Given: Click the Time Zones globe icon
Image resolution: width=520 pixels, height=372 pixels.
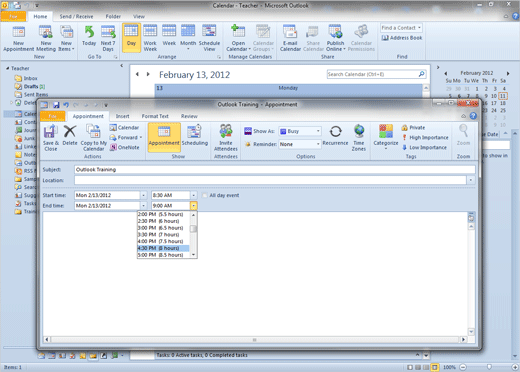Looking at the screenshot, I should pos(359,137).
